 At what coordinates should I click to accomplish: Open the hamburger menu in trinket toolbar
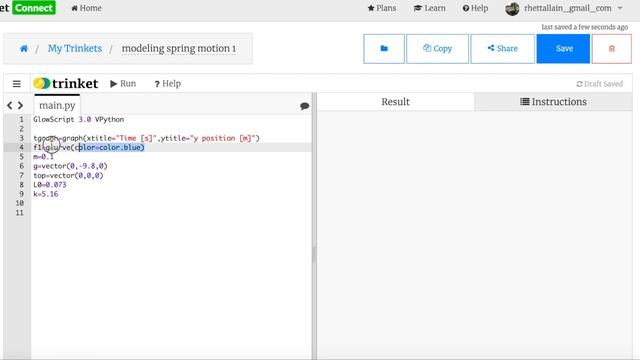pyautogui.click(x=17, y=84)
